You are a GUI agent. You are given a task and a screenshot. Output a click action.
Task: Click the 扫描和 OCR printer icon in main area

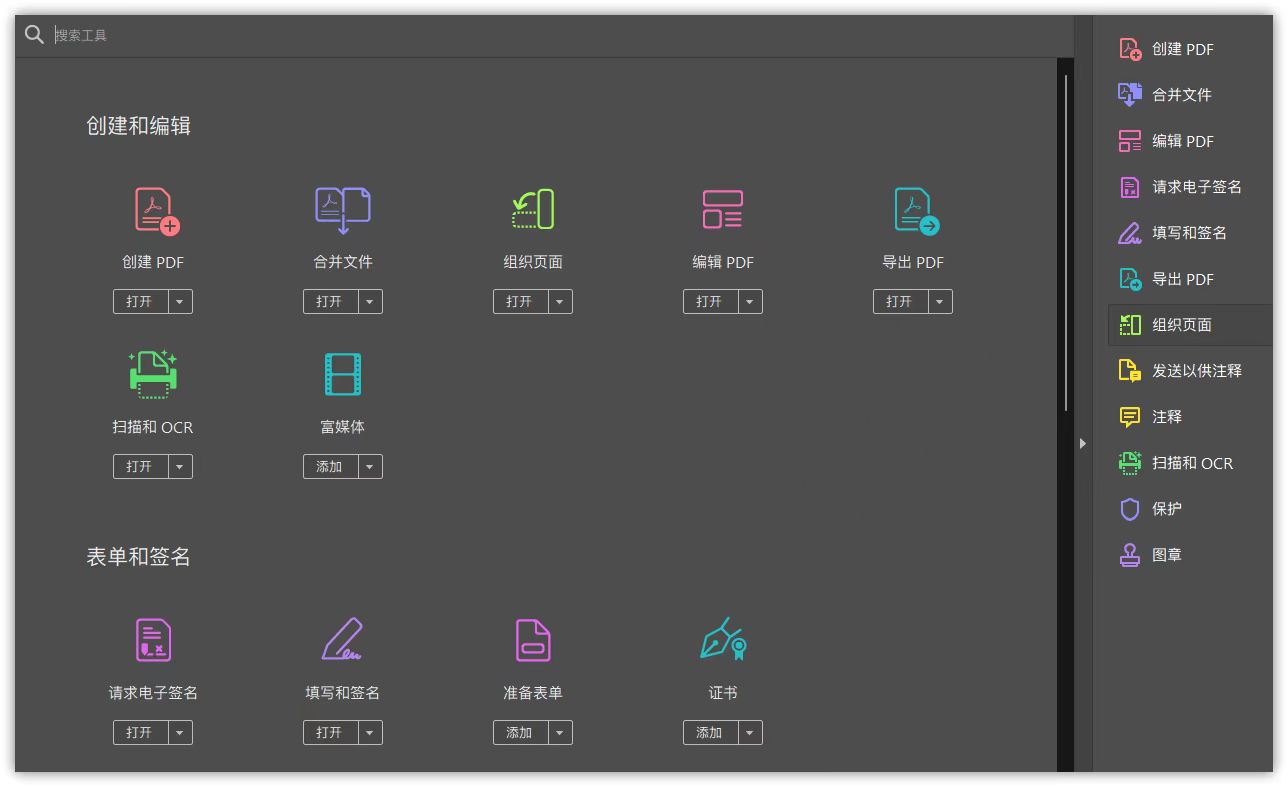pyautogui.click(x=153, y=375)
